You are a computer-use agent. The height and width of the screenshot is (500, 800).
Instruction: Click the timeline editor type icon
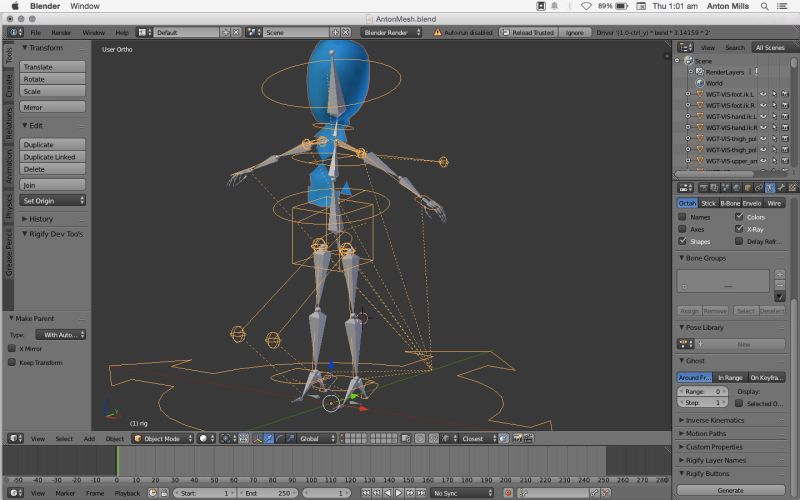pyautogui.click(x=16, y=493)
